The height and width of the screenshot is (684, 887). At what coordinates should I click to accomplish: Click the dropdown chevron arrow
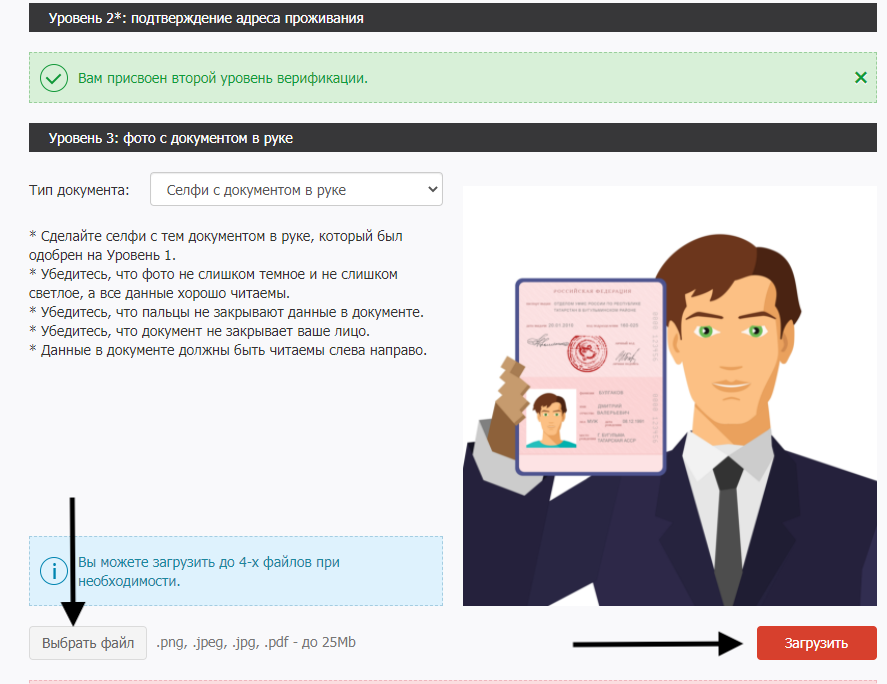coord(432,189)
